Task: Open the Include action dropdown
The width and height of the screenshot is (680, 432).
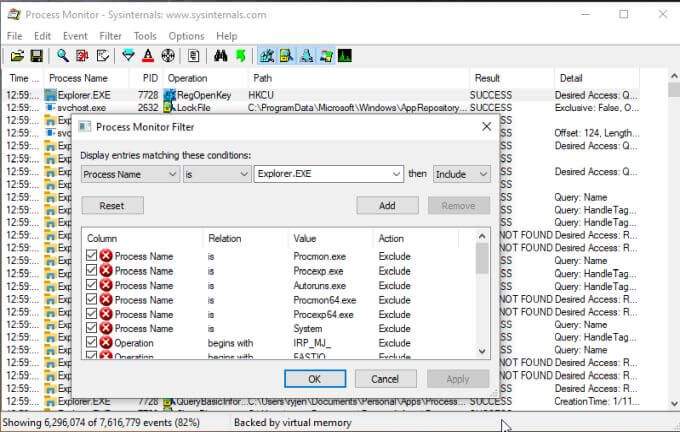Action: click(461, 174)
